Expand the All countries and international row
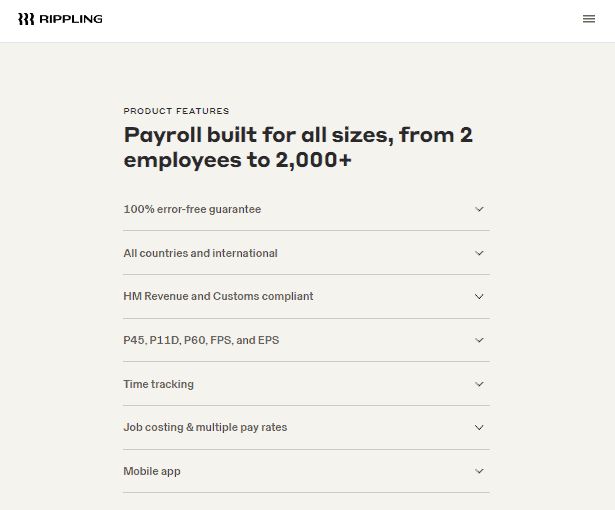The image size is (615, 510). click(x=306, y=253)
